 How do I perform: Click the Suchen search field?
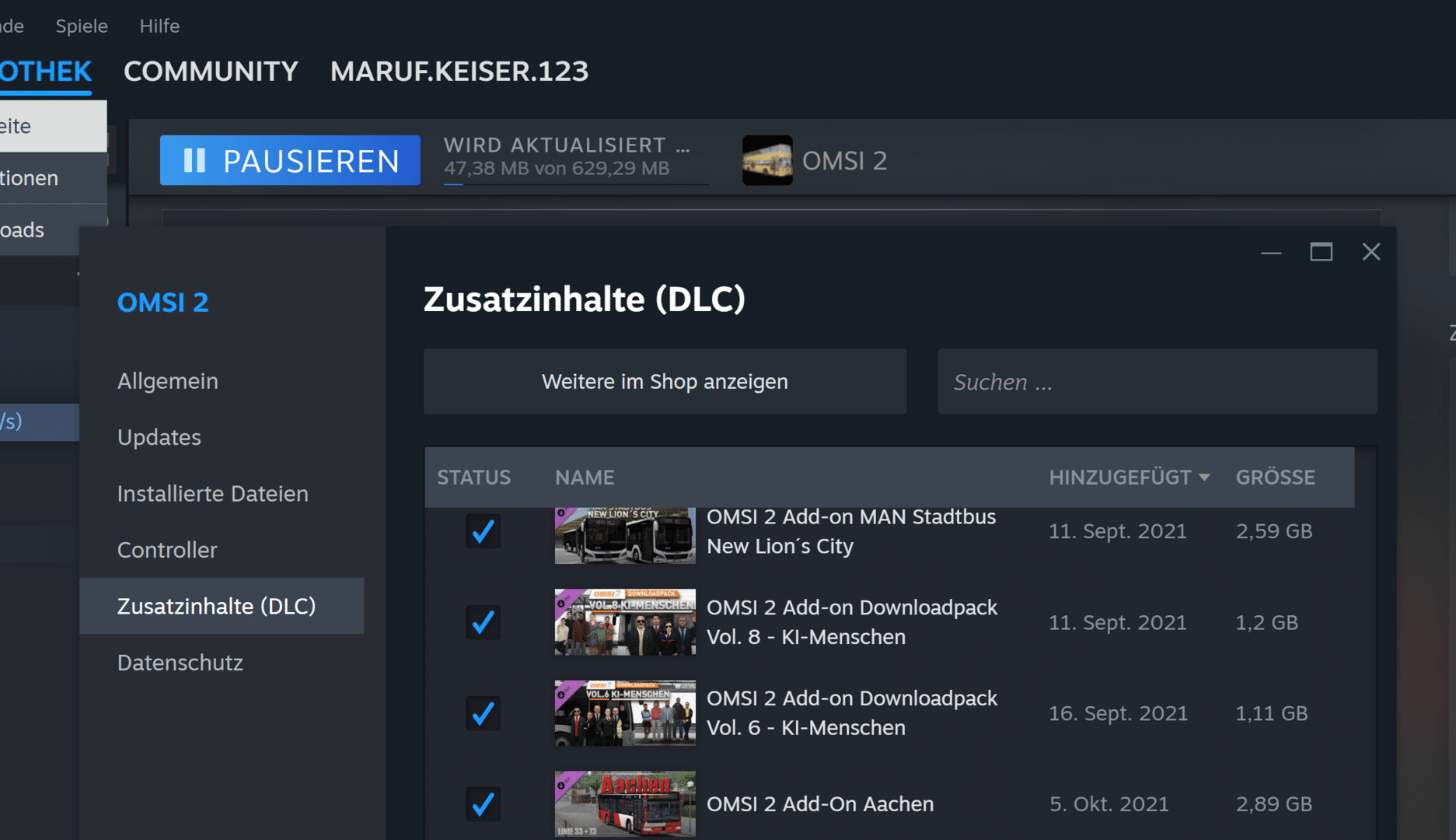(1157, 381)
